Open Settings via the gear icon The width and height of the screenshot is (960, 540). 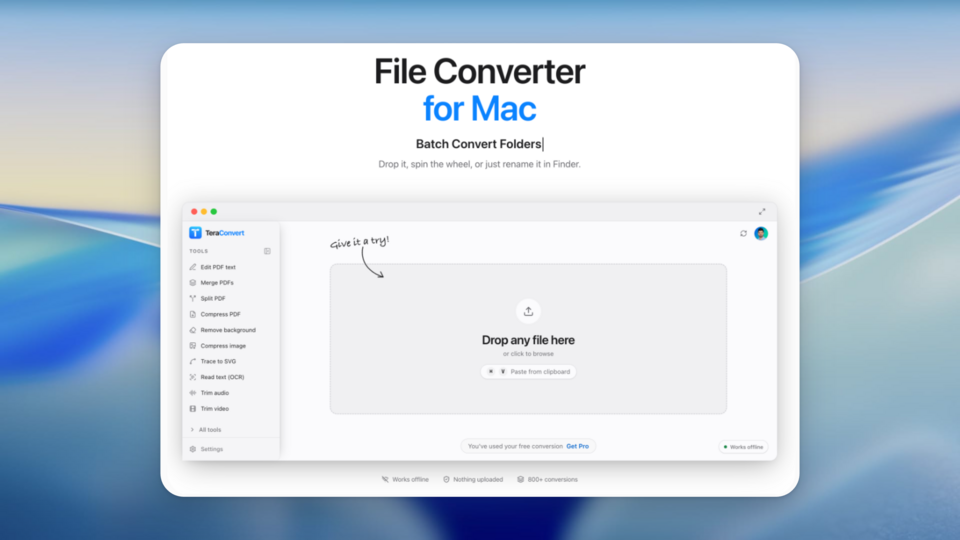[193, 449]
